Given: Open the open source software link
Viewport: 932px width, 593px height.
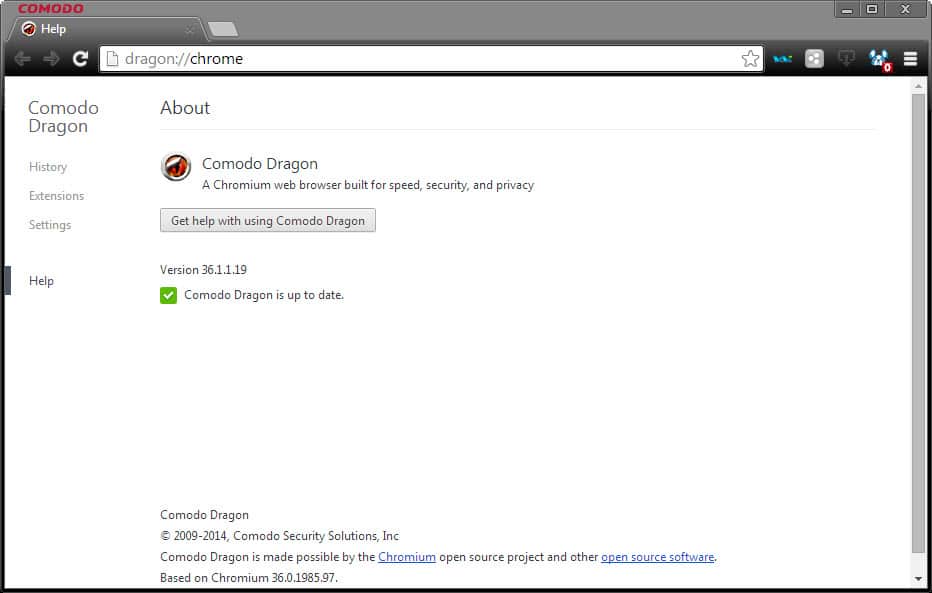Looking at the screenshot, I should tap(657, 557).
